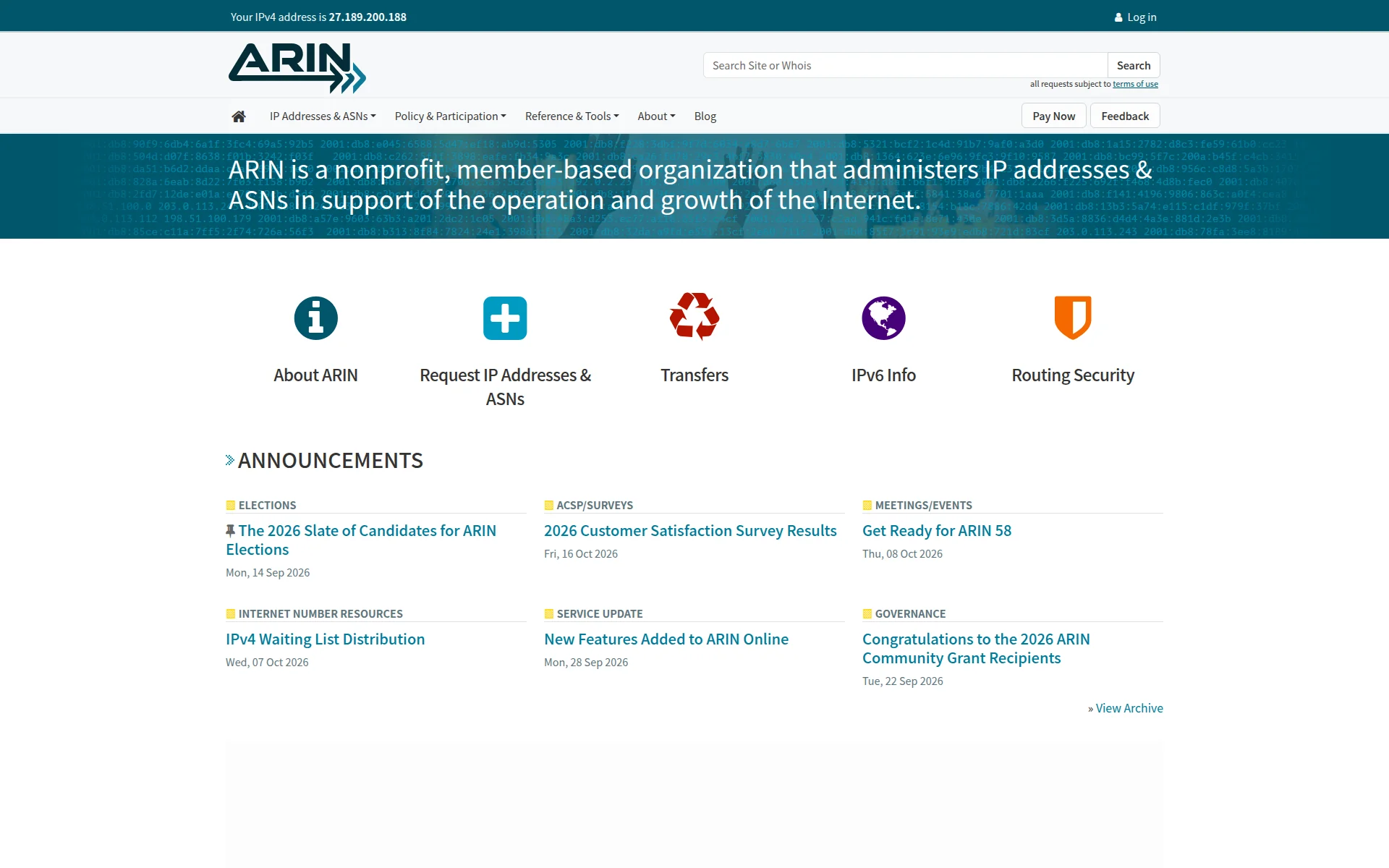1389x868 pixels.
Task: Open New Features Added to ARIN Online
Action: pyautogui.click(x=666, y=639)
